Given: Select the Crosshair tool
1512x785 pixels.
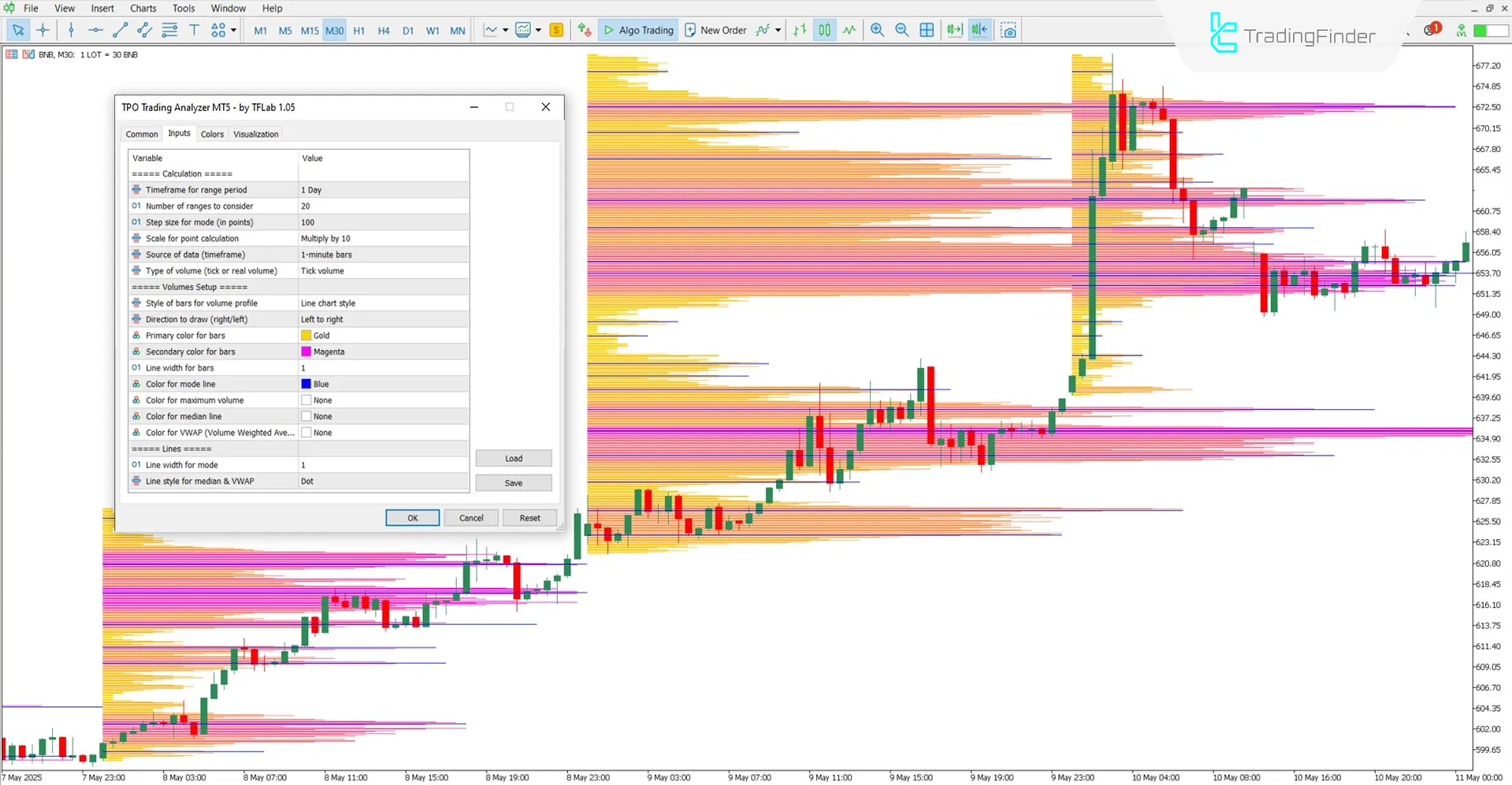Looking at the screenshot, I should click(x=43, y=30).
